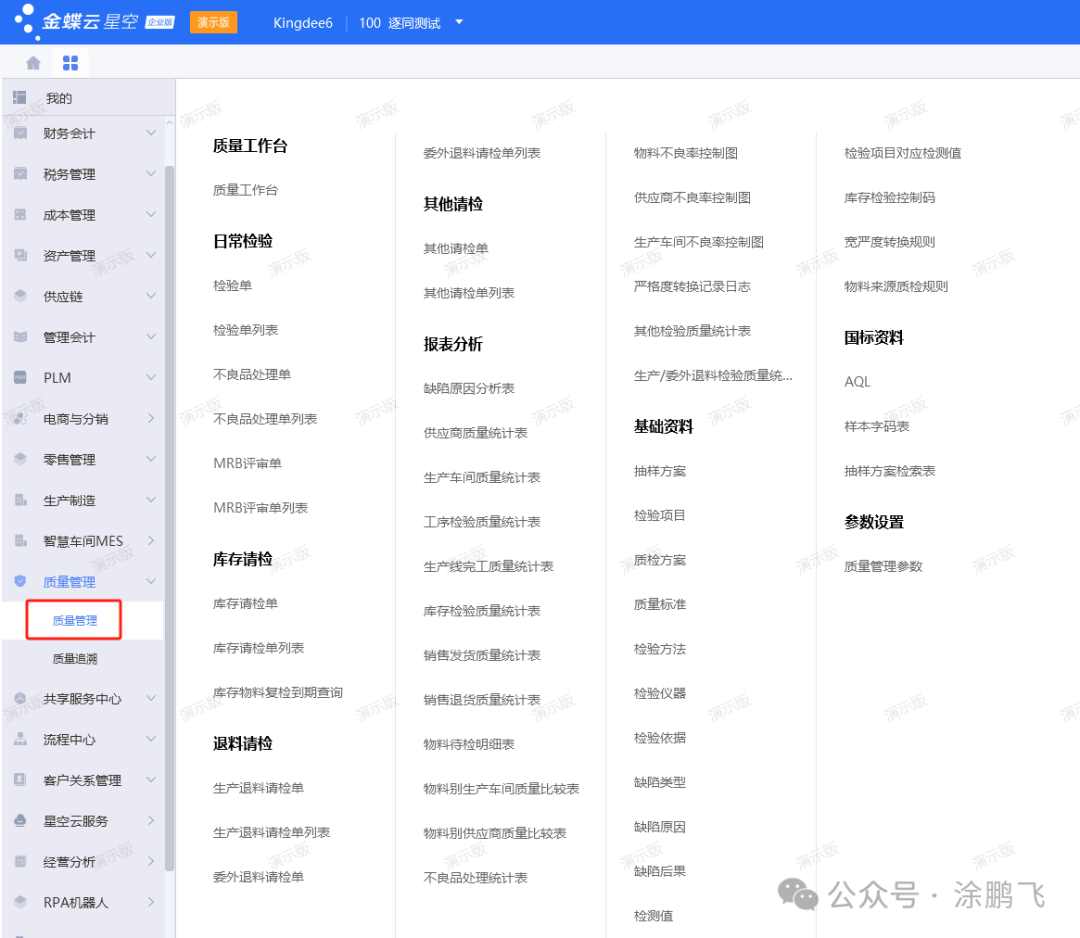Screen dimensions: 1080x938
Task: Click the left sidebar vertical scrollbar
Action: (169, 500)
